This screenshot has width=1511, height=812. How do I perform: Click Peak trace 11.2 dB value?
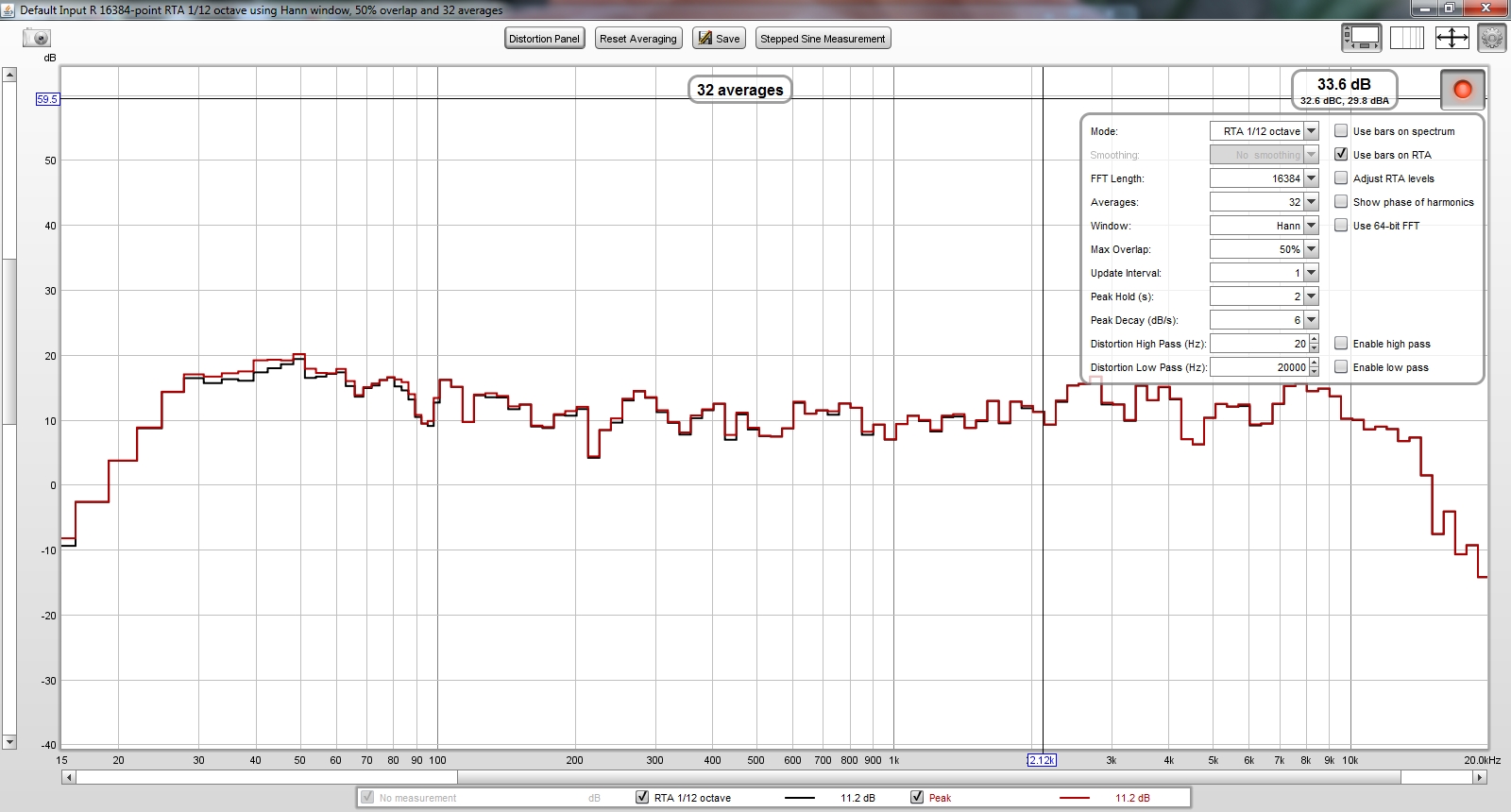(1132, 798)
